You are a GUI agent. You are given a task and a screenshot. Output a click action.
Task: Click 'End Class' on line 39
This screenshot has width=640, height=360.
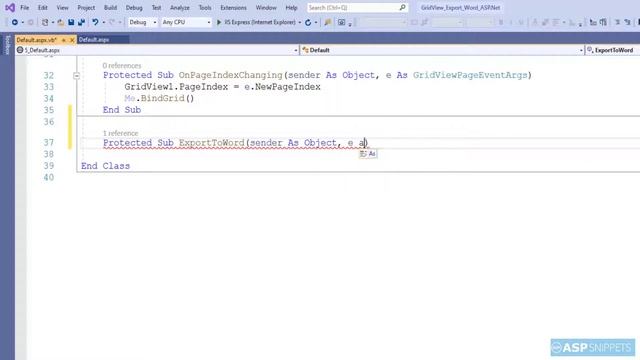pos(105,166)
